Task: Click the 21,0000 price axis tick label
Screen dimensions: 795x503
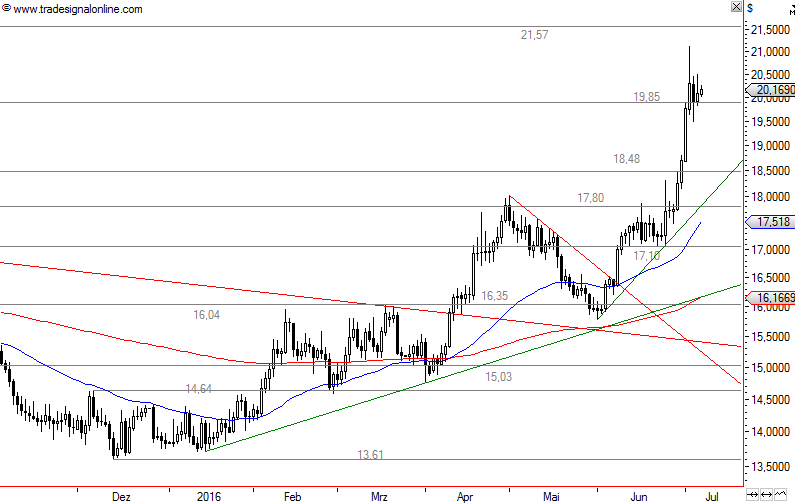Action: point(772,52)
